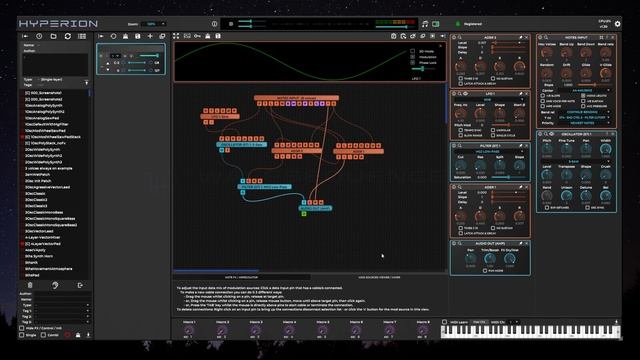Toggle MIDI Learn checkbox above keyboard
The height and width of the screenshot is (360, 640).
click(x=444, y=322)
